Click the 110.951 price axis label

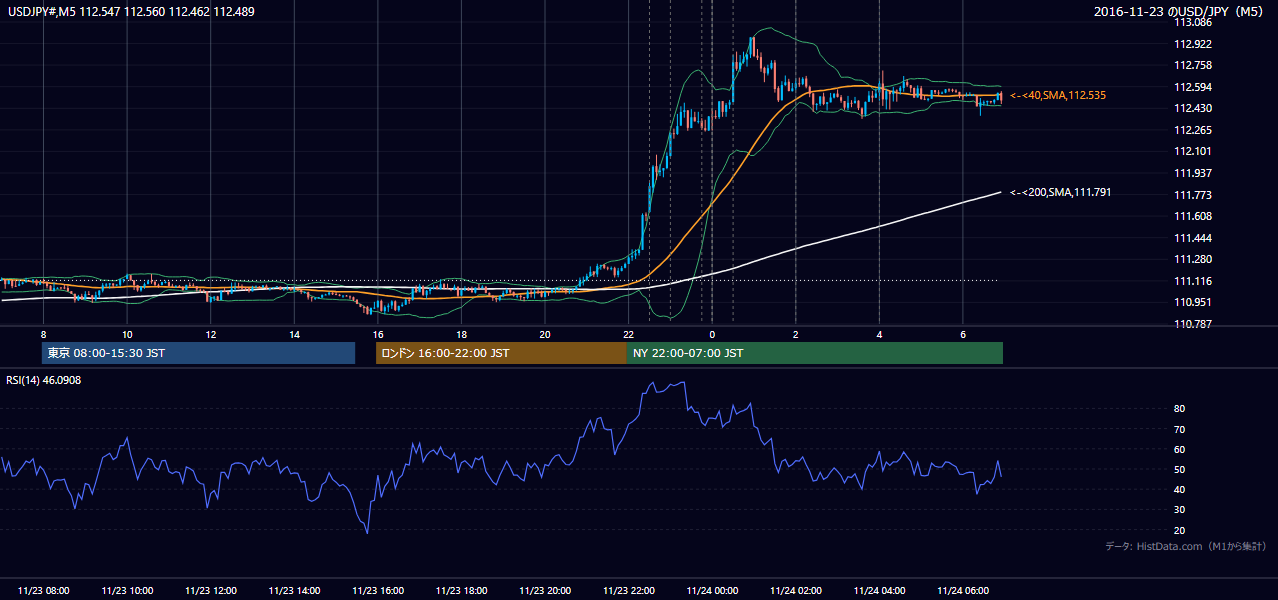click(1192, 302)
